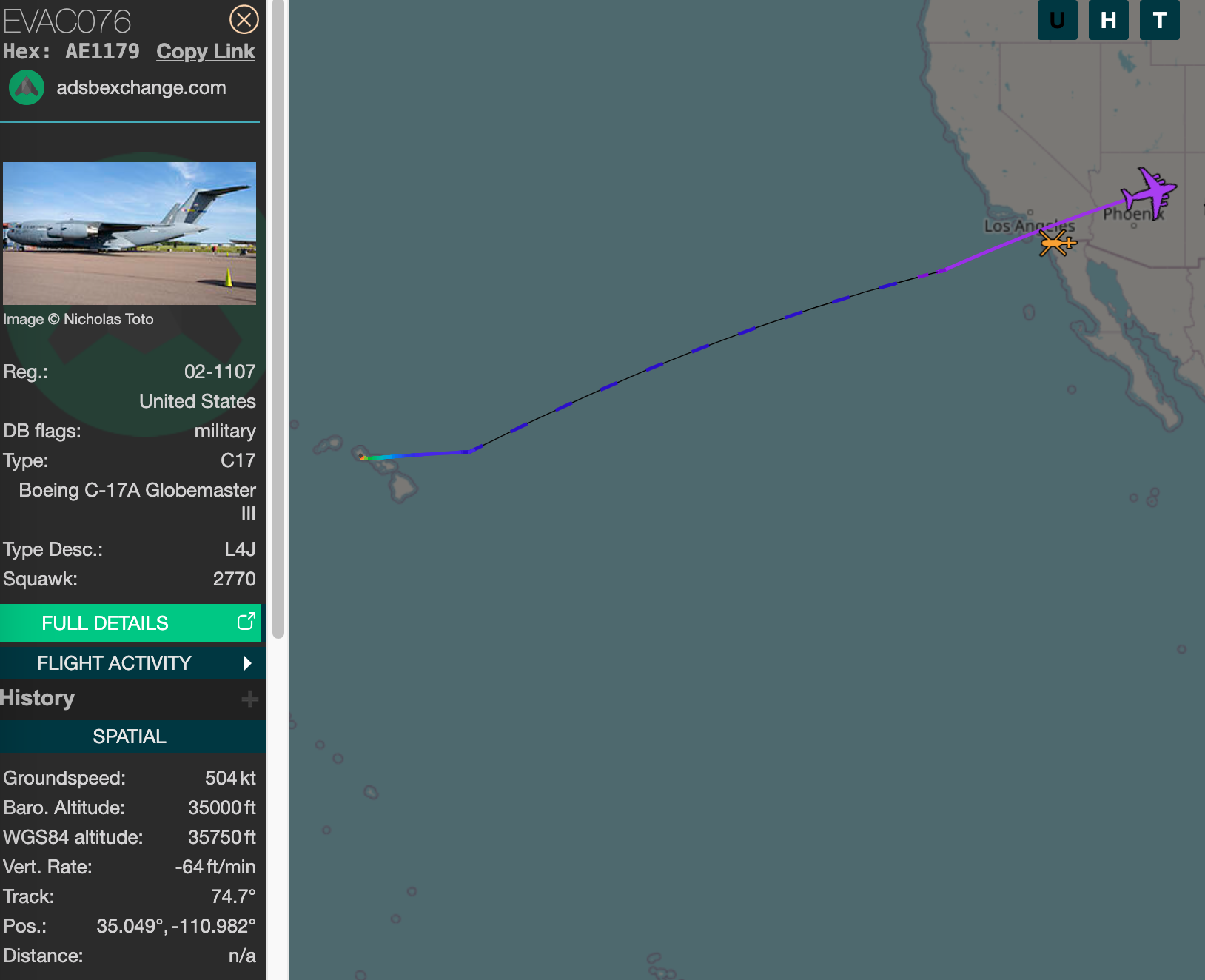Expand FLIGHT ACTIVITY with the arrow

coord(248,663)
